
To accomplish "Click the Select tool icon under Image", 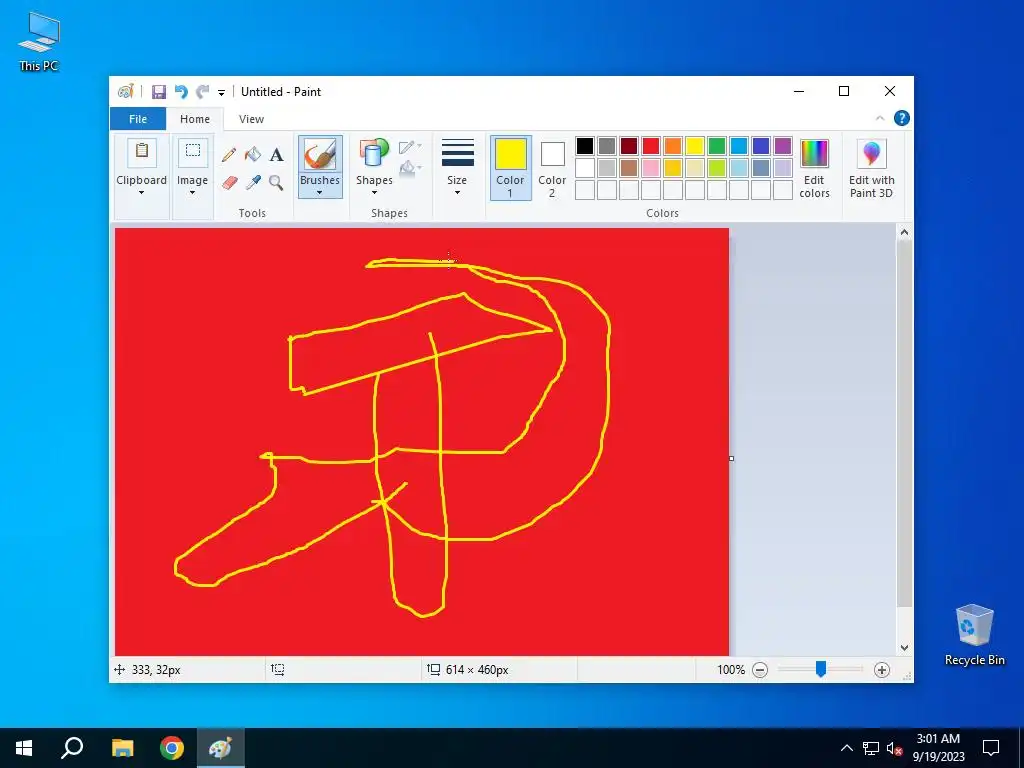I will (193, 151).
